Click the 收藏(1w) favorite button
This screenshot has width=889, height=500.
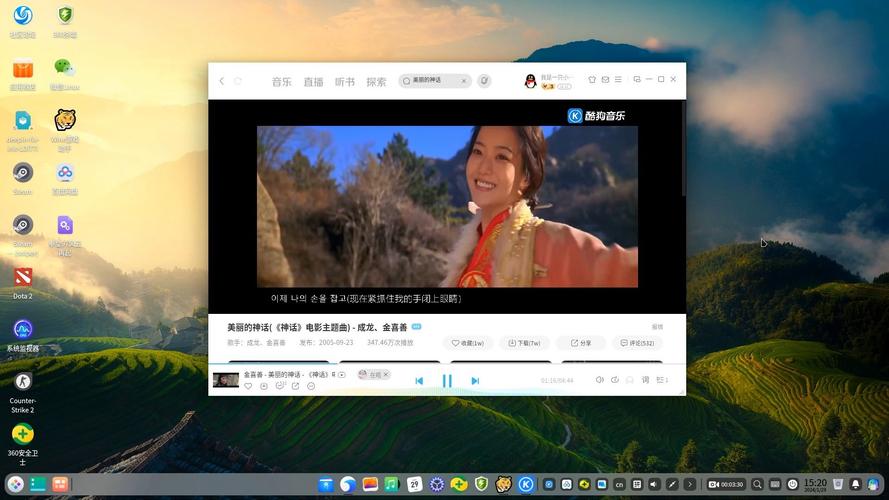(x=468, y=343)
